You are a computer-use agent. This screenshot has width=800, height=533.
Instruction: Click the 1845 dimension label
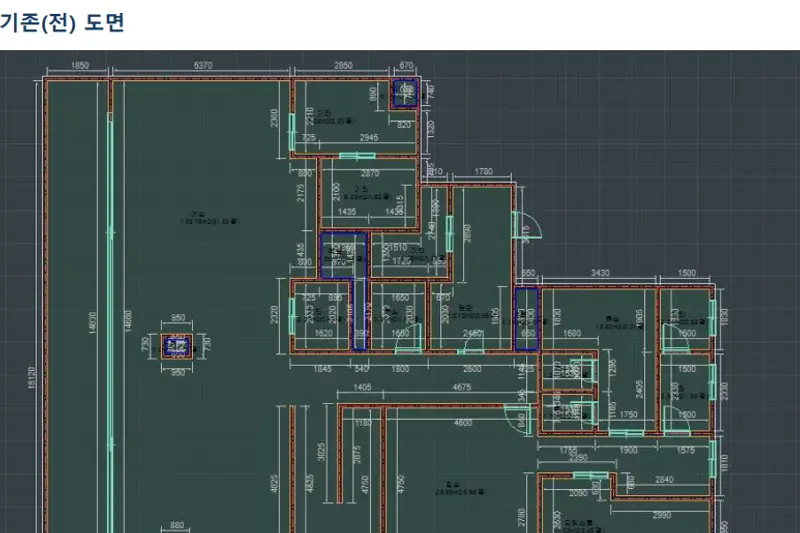point(322,368)
